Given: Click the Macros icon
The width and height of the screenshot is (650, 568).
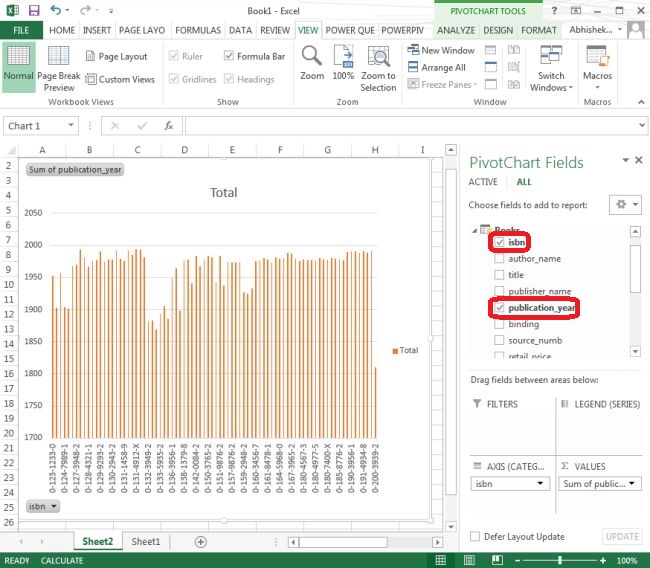Looking at the screenshot, I should click(597, 58).
